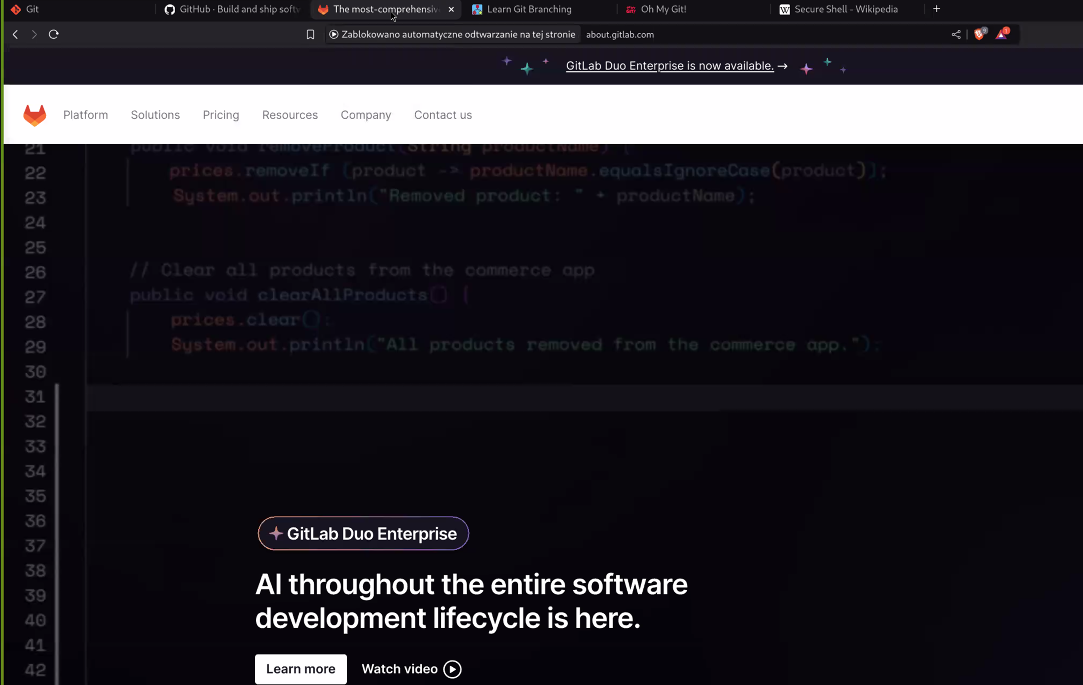Image resolution: width=1083 pixels, height=685 pixels.
Task: Open a new tab with the plus icon
Action: click(x=937, y=9)
